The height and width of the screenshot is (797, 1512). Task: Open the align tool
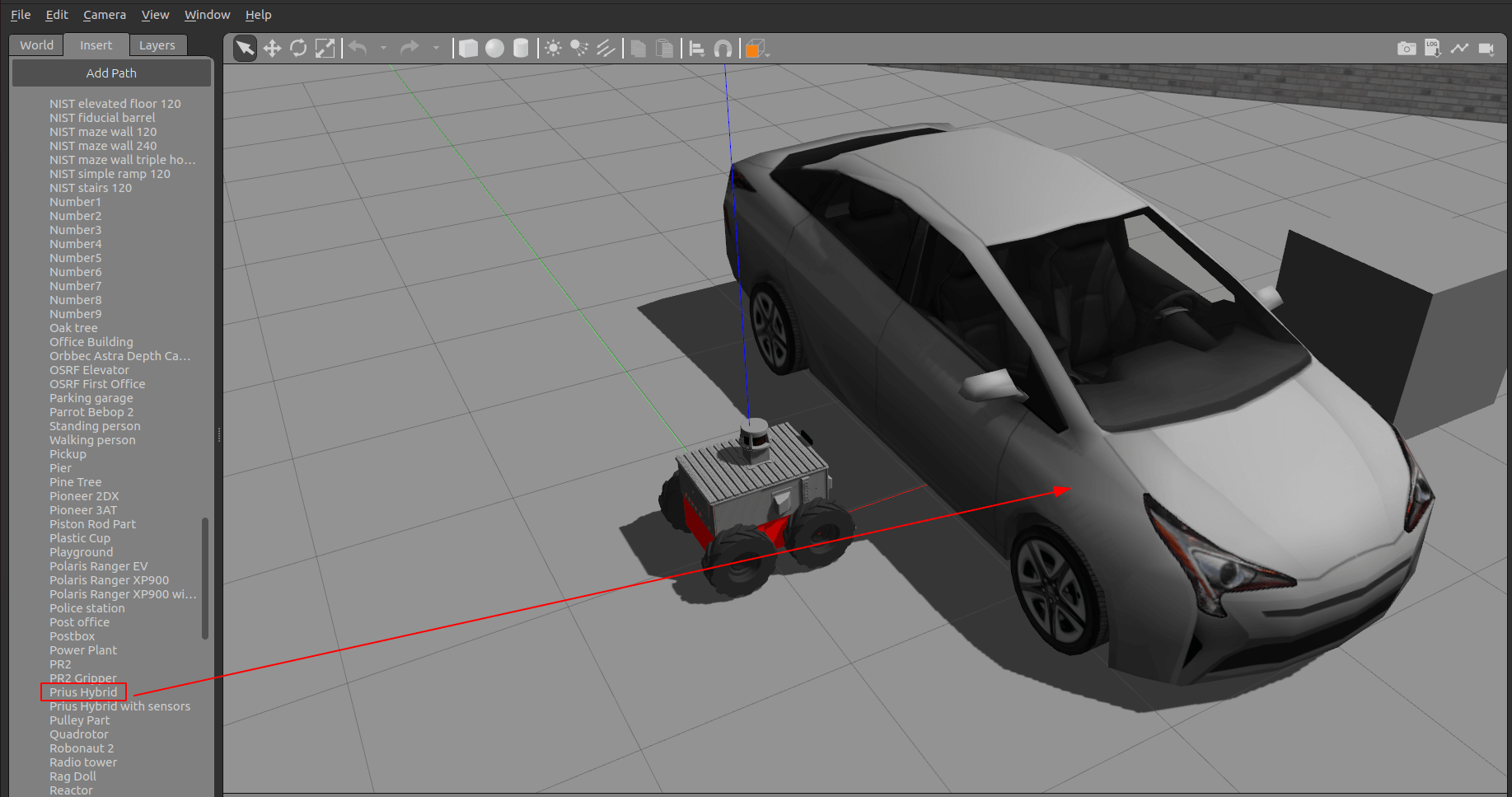point(697,49)
